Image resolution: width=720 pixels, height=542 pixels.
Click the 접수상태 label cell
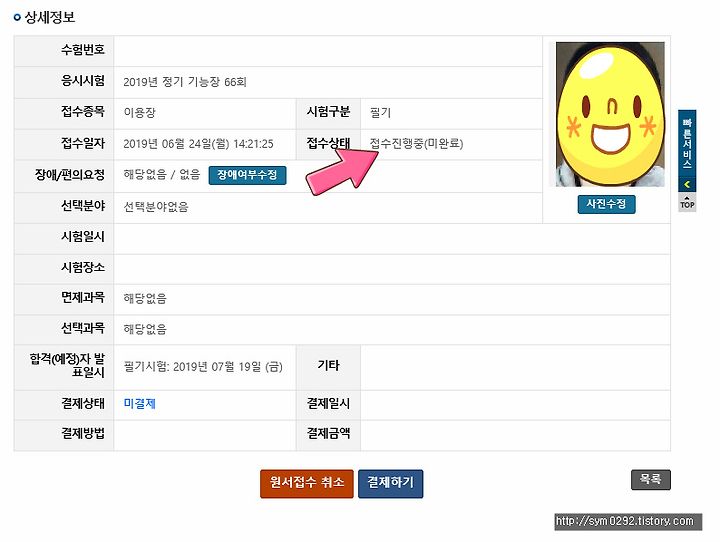[x=328, y=143]
